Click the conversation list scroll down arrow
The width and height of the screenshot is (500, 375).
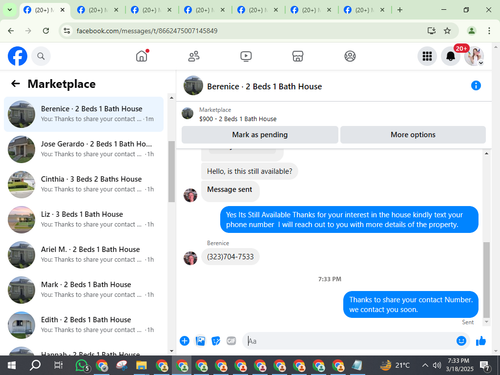pos(171,351)
